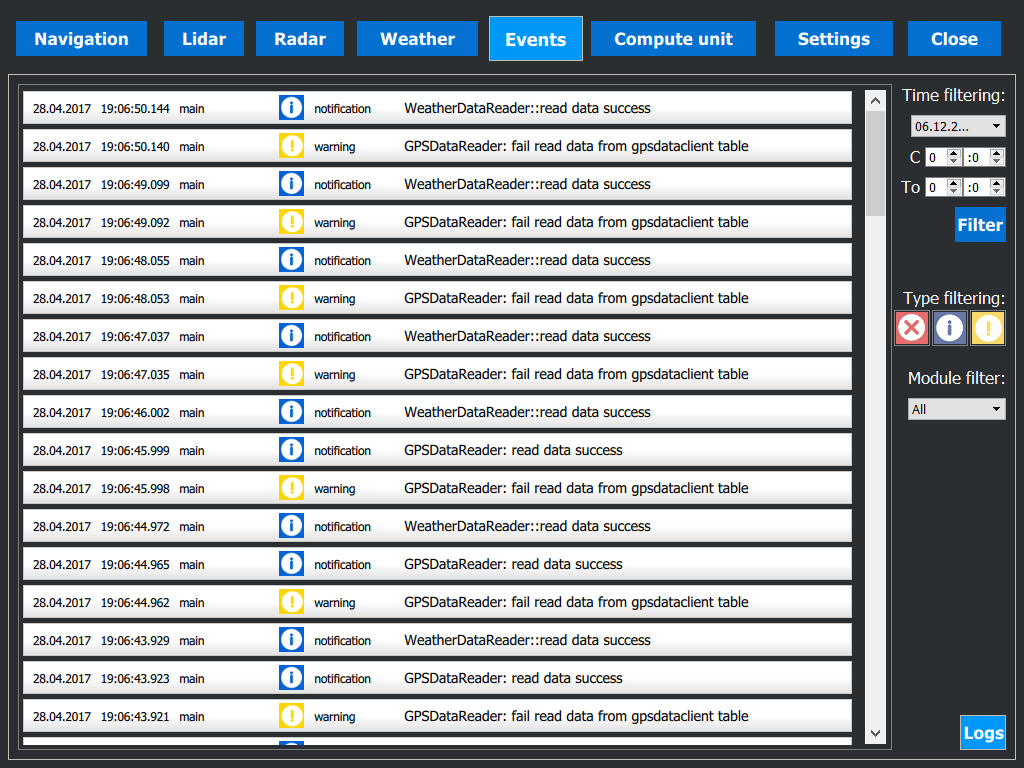Click the warning icon on the 19:06:43.921 row
1024x768 pixels.
(x=291, y=716)
